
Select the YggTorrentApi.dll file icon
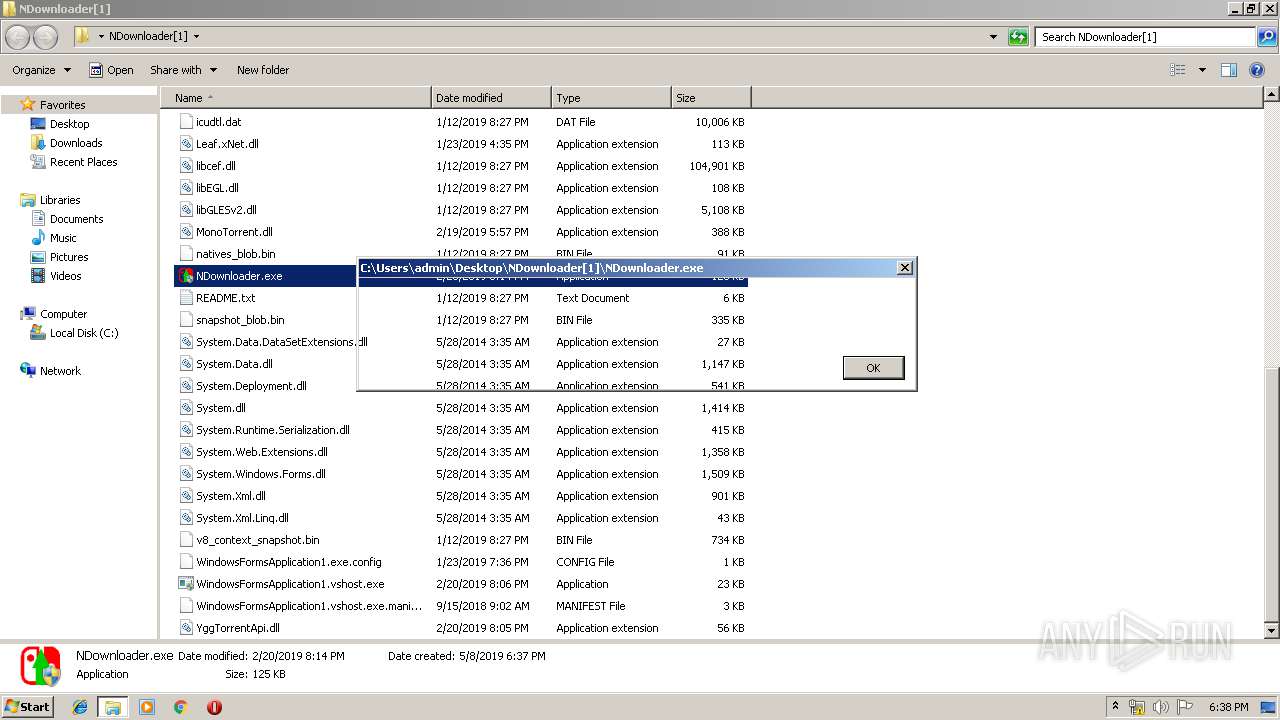tap(185, 628)
